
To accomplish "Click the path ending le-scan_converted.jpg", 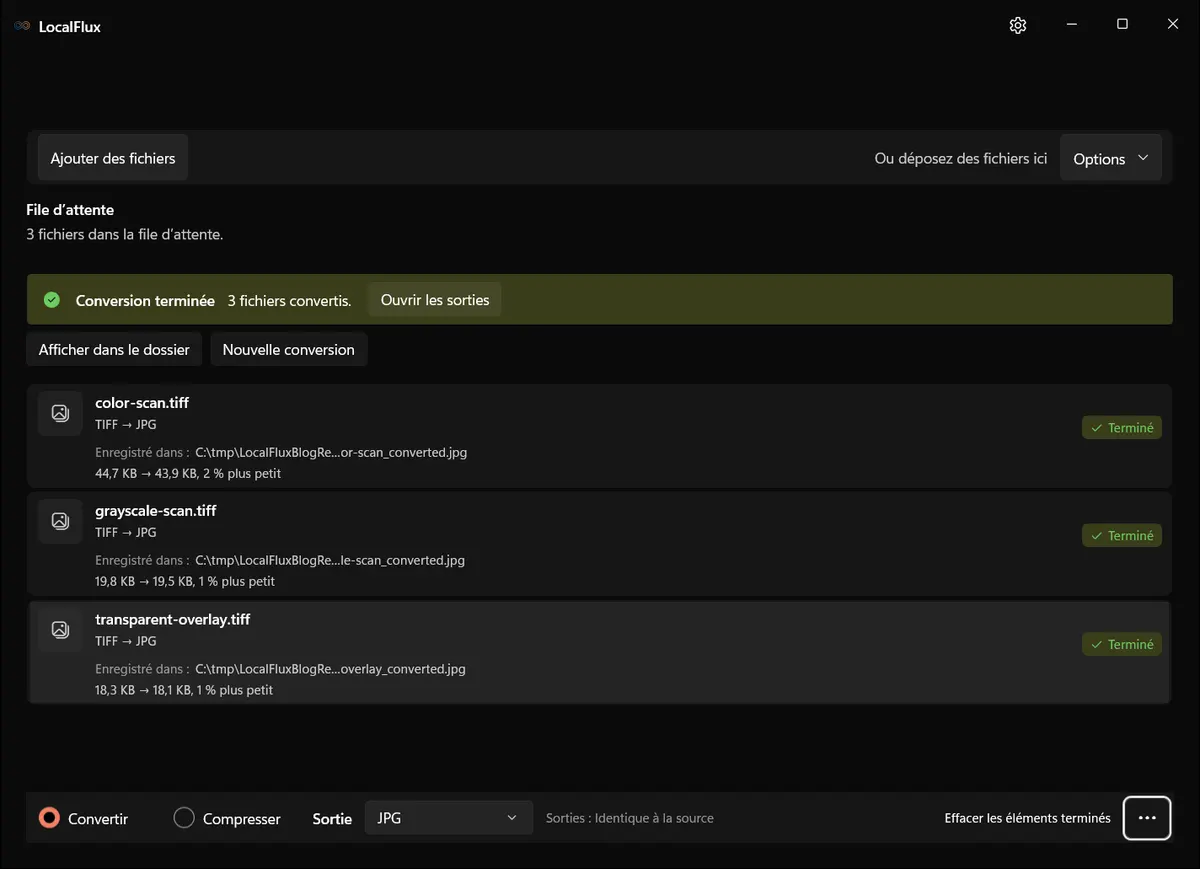I will [x=330, y=560].
